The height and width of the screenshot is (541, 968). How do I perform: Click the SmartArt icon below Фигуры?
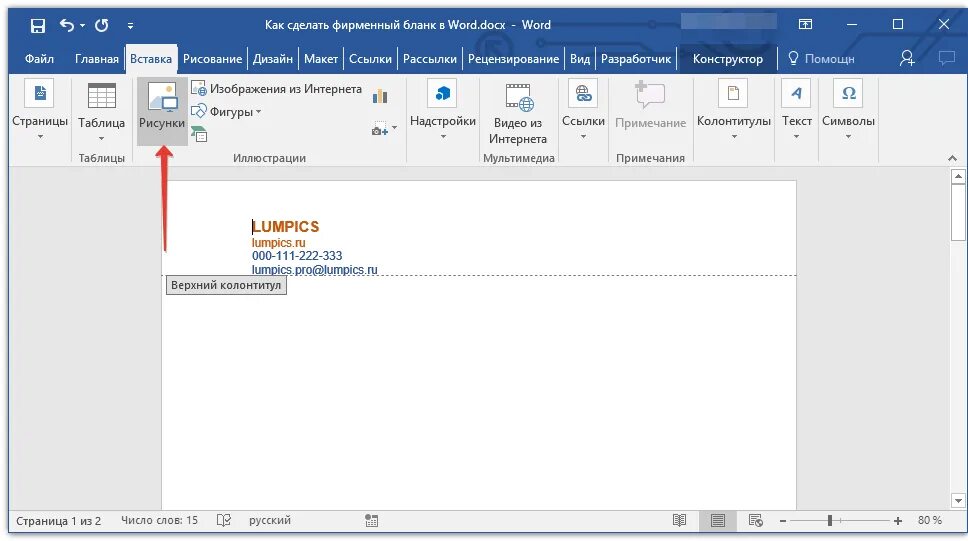tap(199, 133)
